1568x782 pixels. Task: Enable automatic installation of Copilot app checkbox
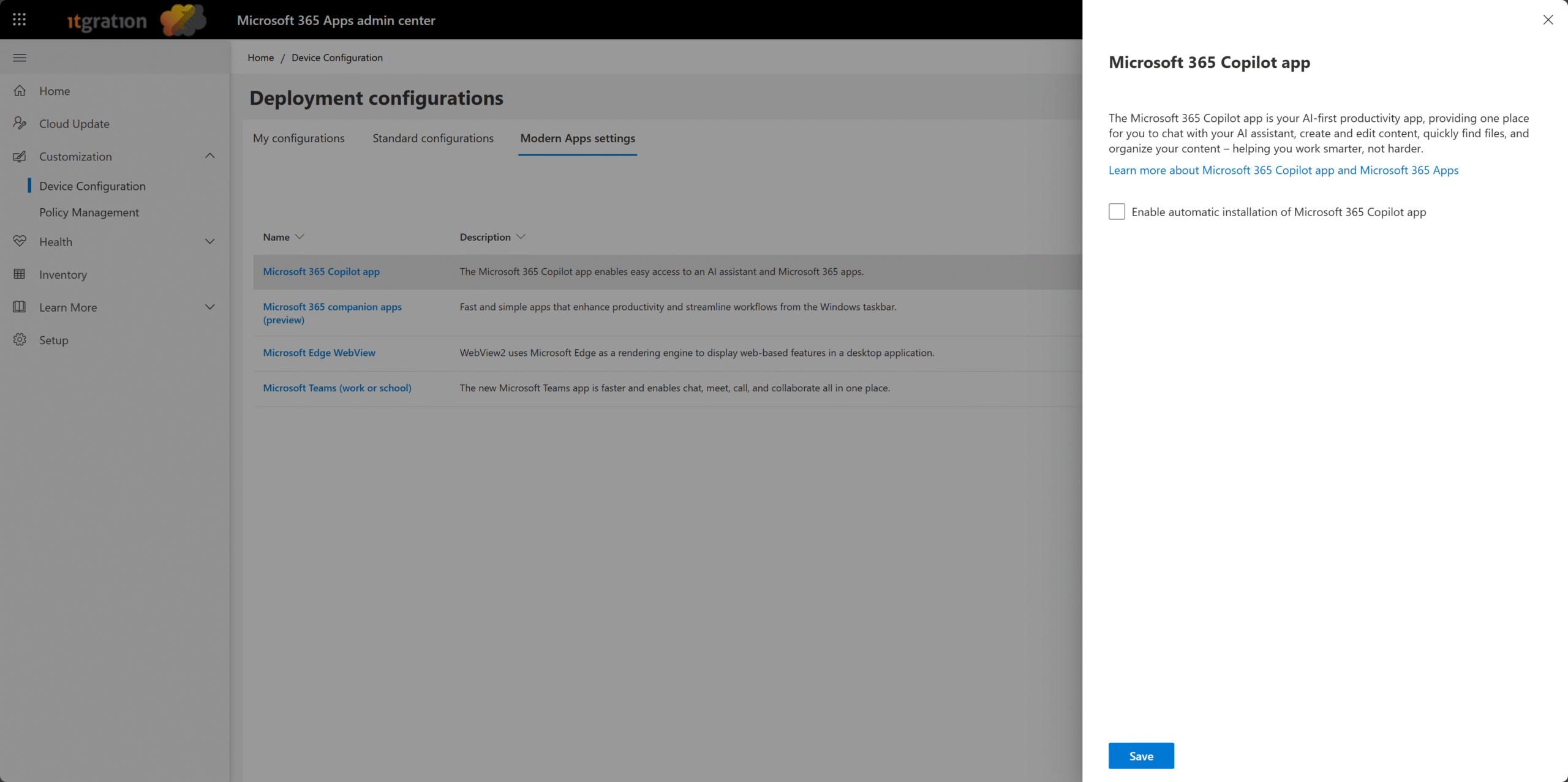coord(1117,212)
